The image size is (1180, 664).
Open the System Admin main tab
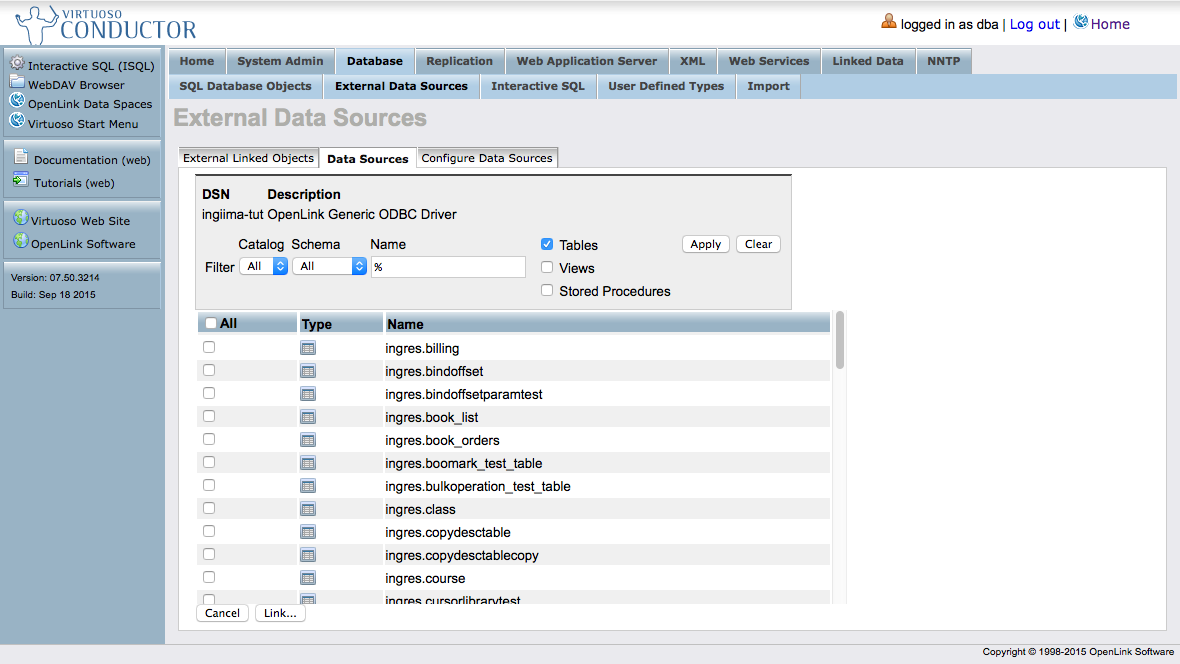tap(280, 61)
